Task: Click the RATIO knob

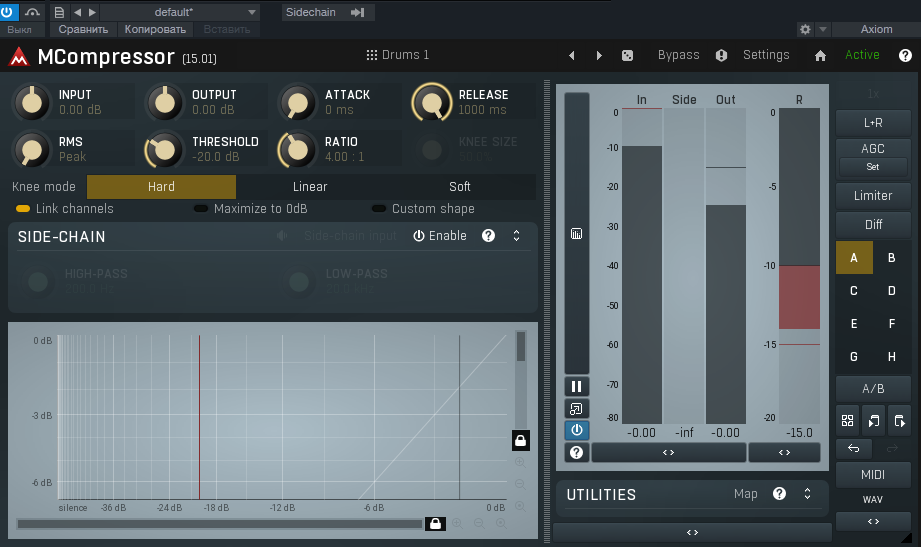Action: (x=298, y=149)
